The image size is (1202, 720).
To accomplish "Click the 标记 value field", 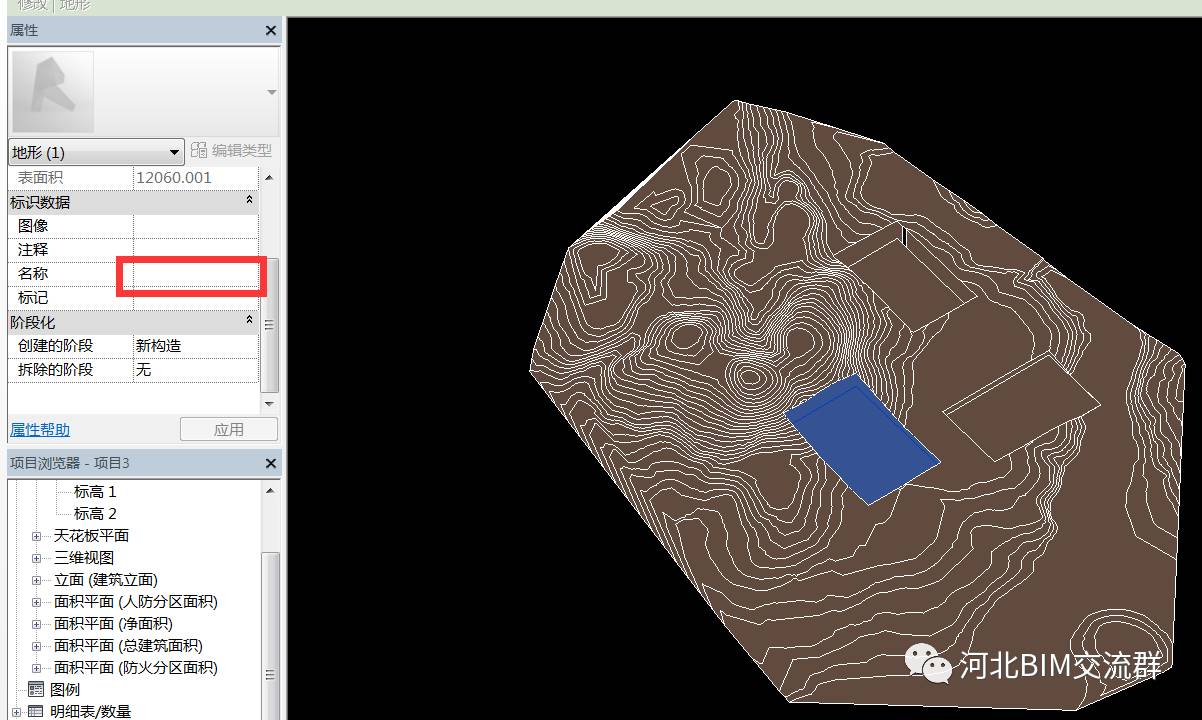I will tap(195, 298).
